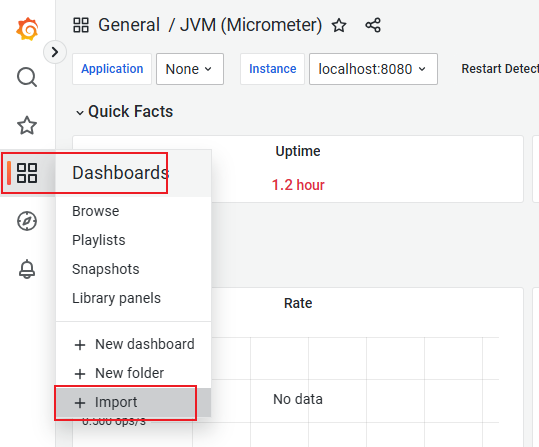Mark dashboard as favorite with the star beside the title
The width and height of the screenshot is (539, 447).
pos(339,25)
